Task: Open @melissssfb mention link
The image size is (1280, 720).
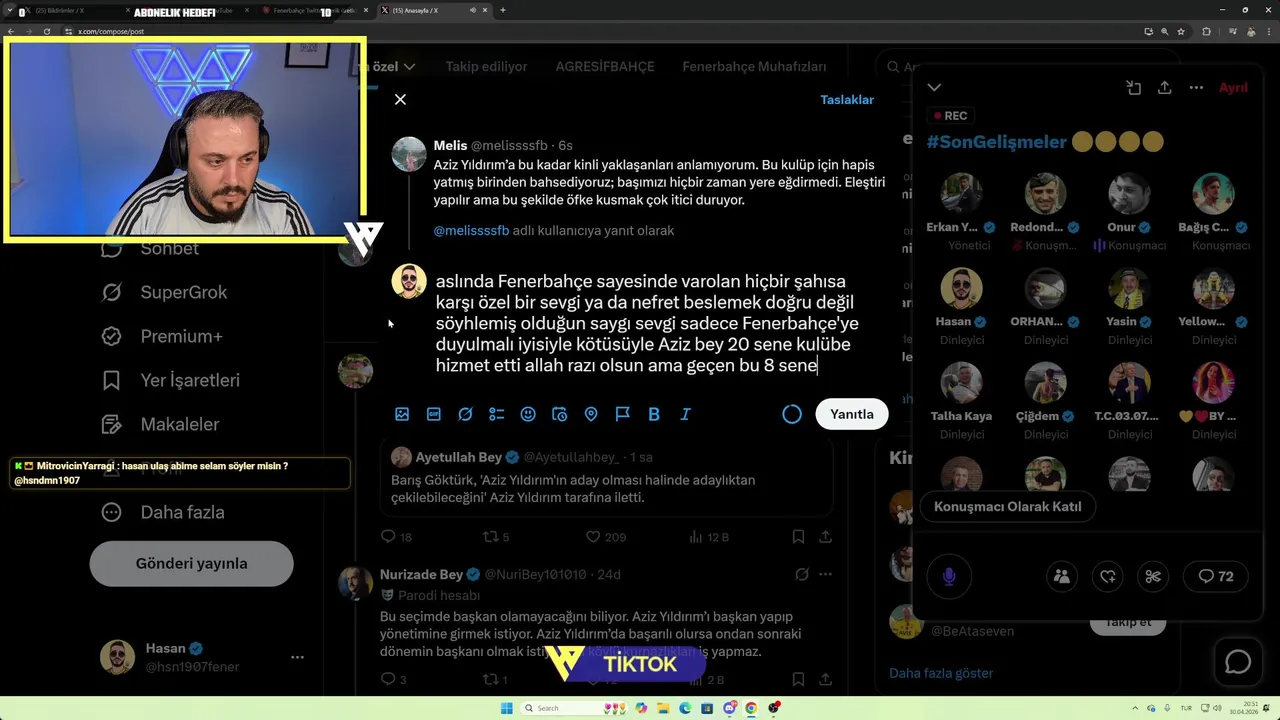Action: [x=471, y=231]
